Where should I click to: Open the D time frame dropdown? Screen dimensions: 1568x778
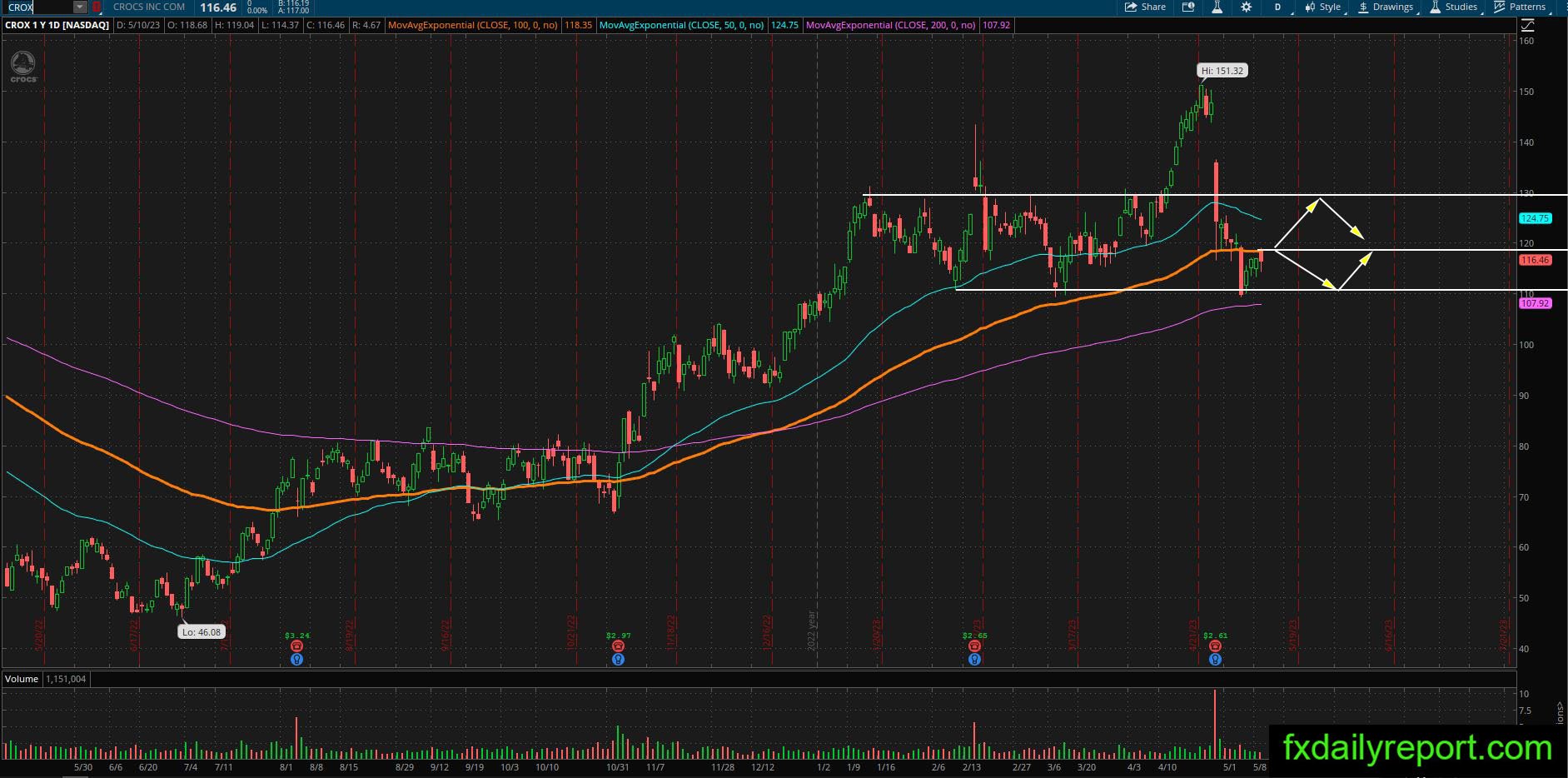click(x=1278, y=7)
